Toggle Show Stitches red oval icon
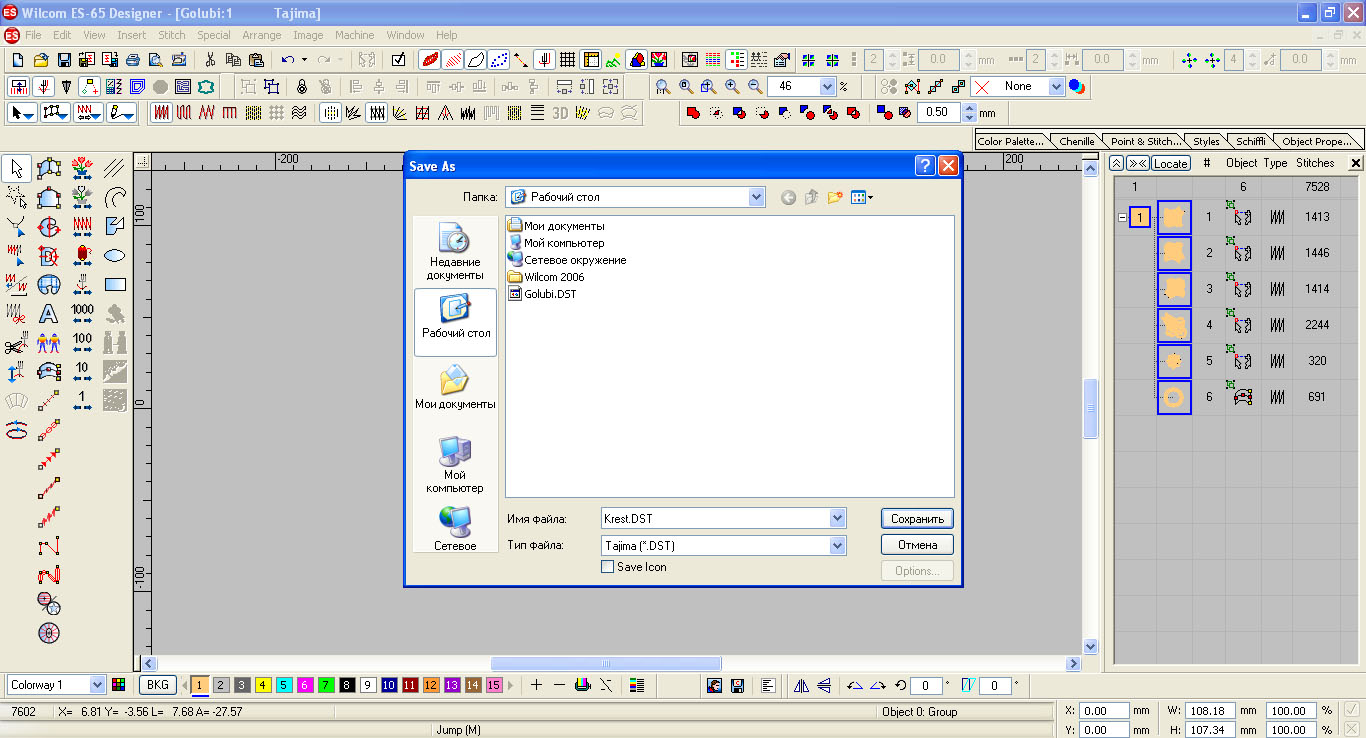The height and width of the screenshot is (738, 1366). [429, 60]
